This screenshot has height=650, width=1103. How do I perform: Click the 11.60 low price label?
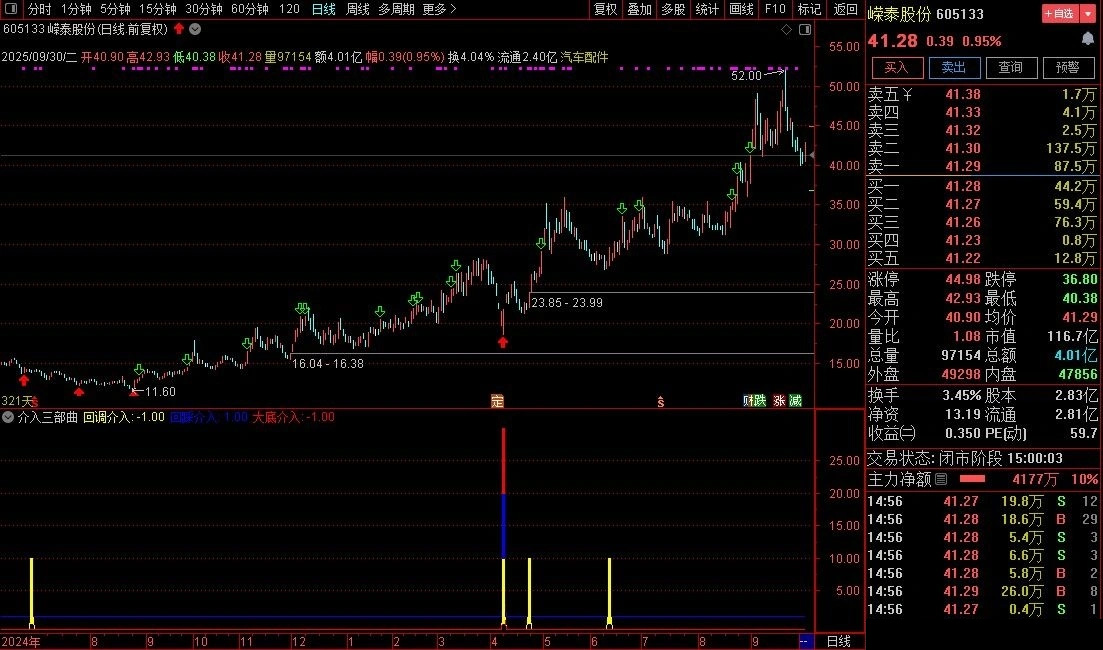(x=160, y=392)
